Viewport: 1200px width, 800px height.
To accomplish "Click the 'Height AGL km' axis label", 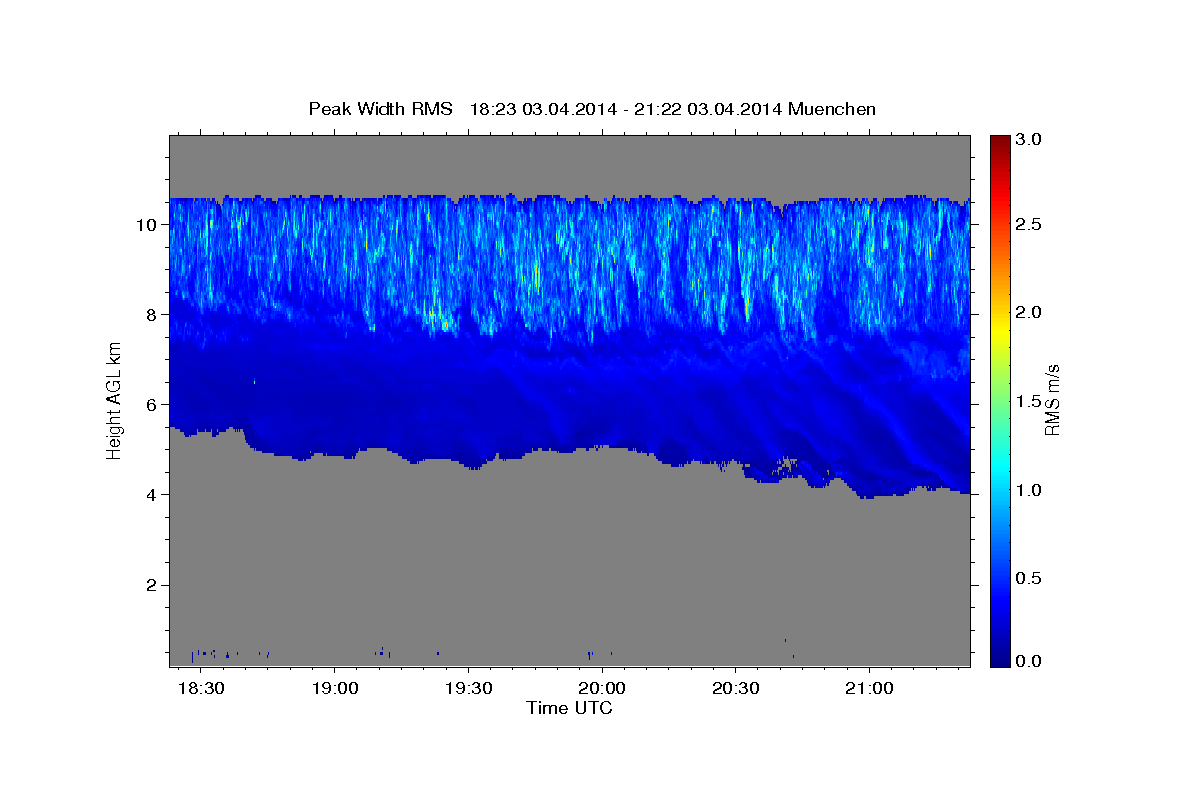I will [x=115, y=400].
